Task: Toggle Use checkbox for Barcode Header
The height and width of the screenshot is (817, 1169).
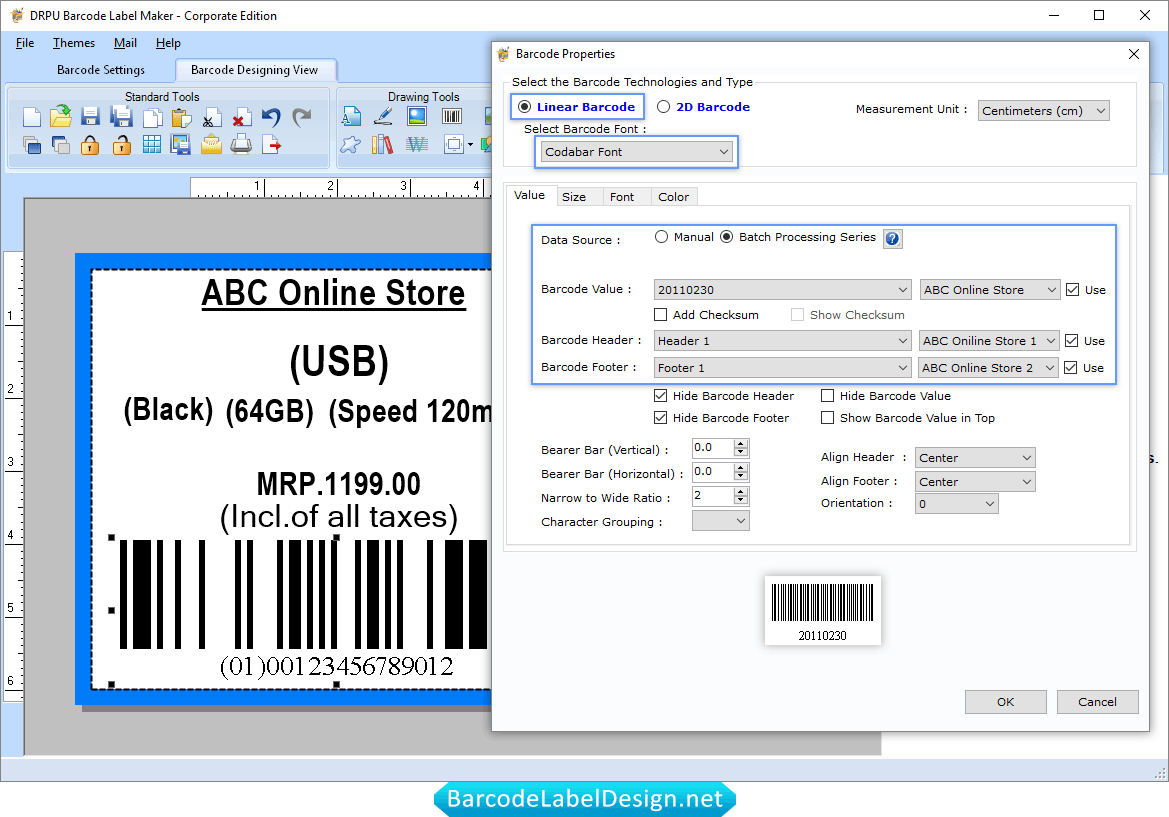Action: click(x=1072, y=341)
